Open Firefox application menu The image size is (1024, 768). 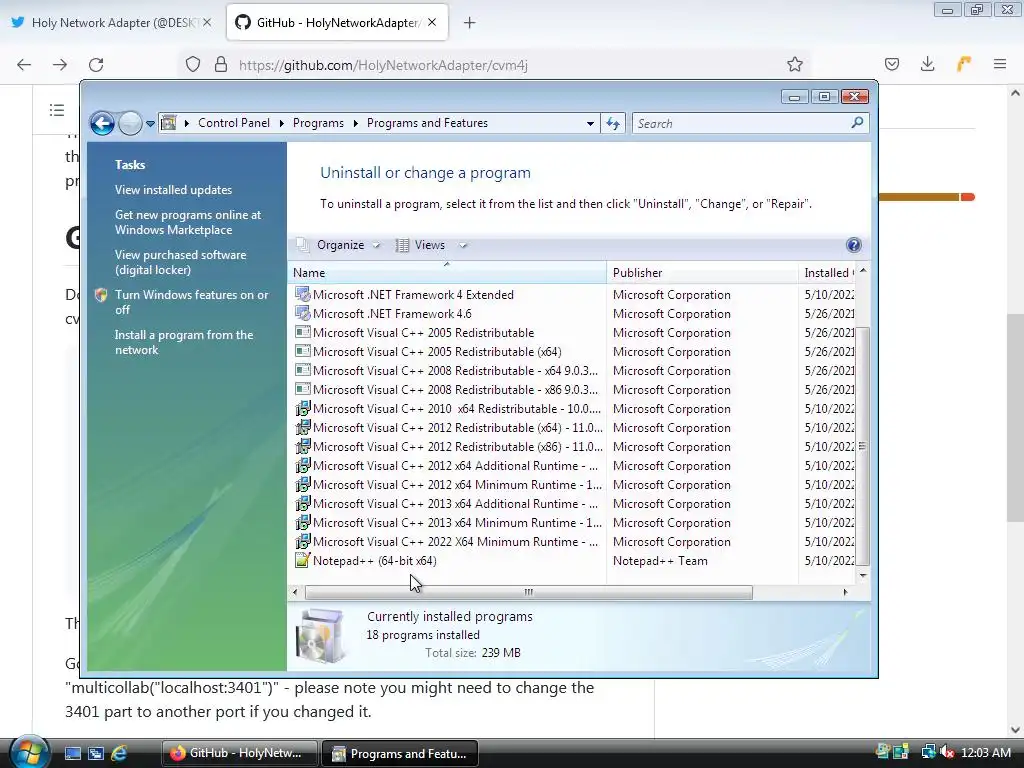click(999, 64)
